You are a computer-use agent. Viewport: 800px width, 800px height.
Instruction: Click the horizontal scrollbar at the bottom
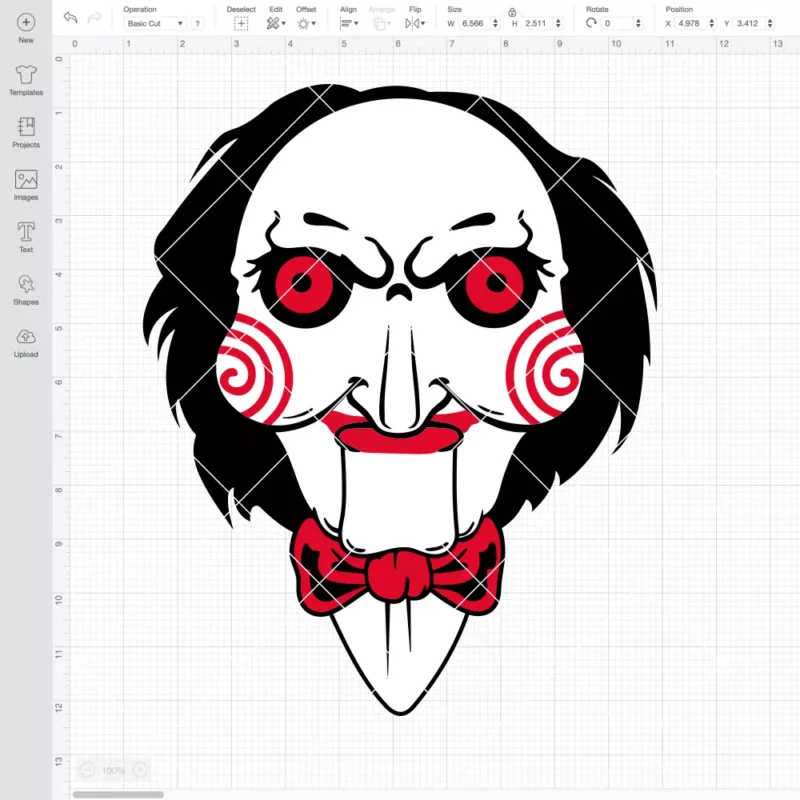[118, 794]
